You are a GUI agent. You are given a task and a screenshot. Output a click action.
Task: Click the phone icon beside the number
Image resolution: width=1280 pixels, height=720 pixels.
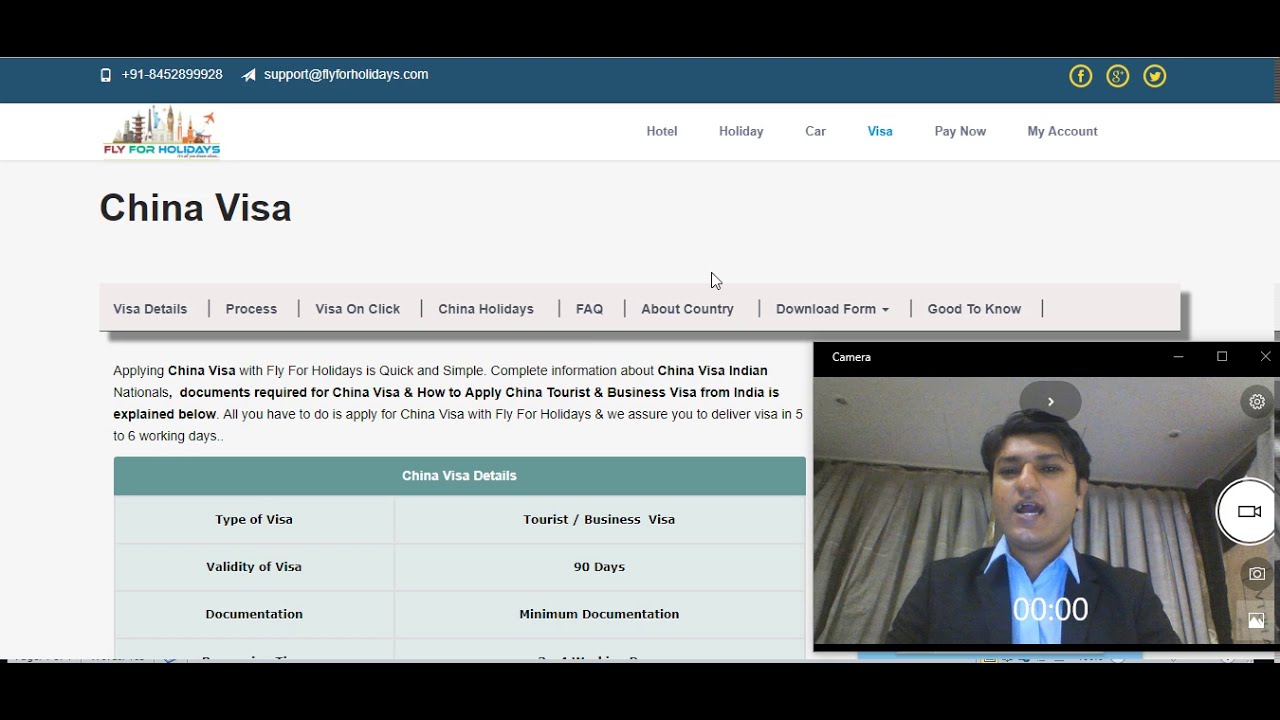(x=106, y=75)
